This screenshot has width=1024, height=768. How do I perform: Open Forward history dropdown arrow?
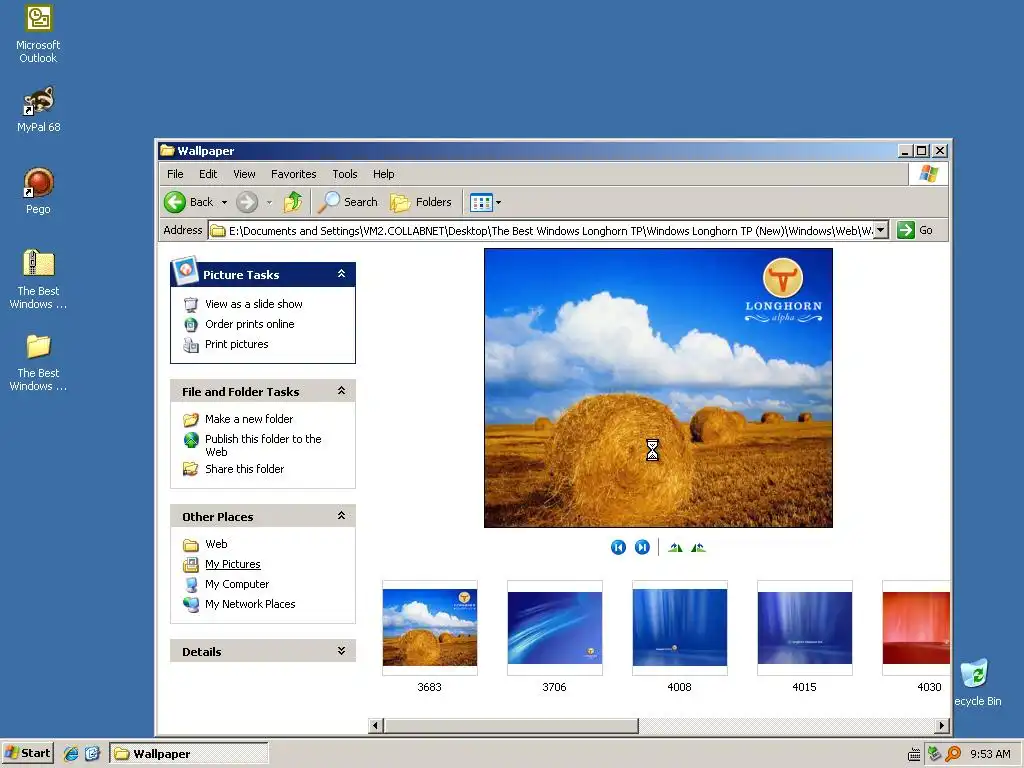(269, 202)
